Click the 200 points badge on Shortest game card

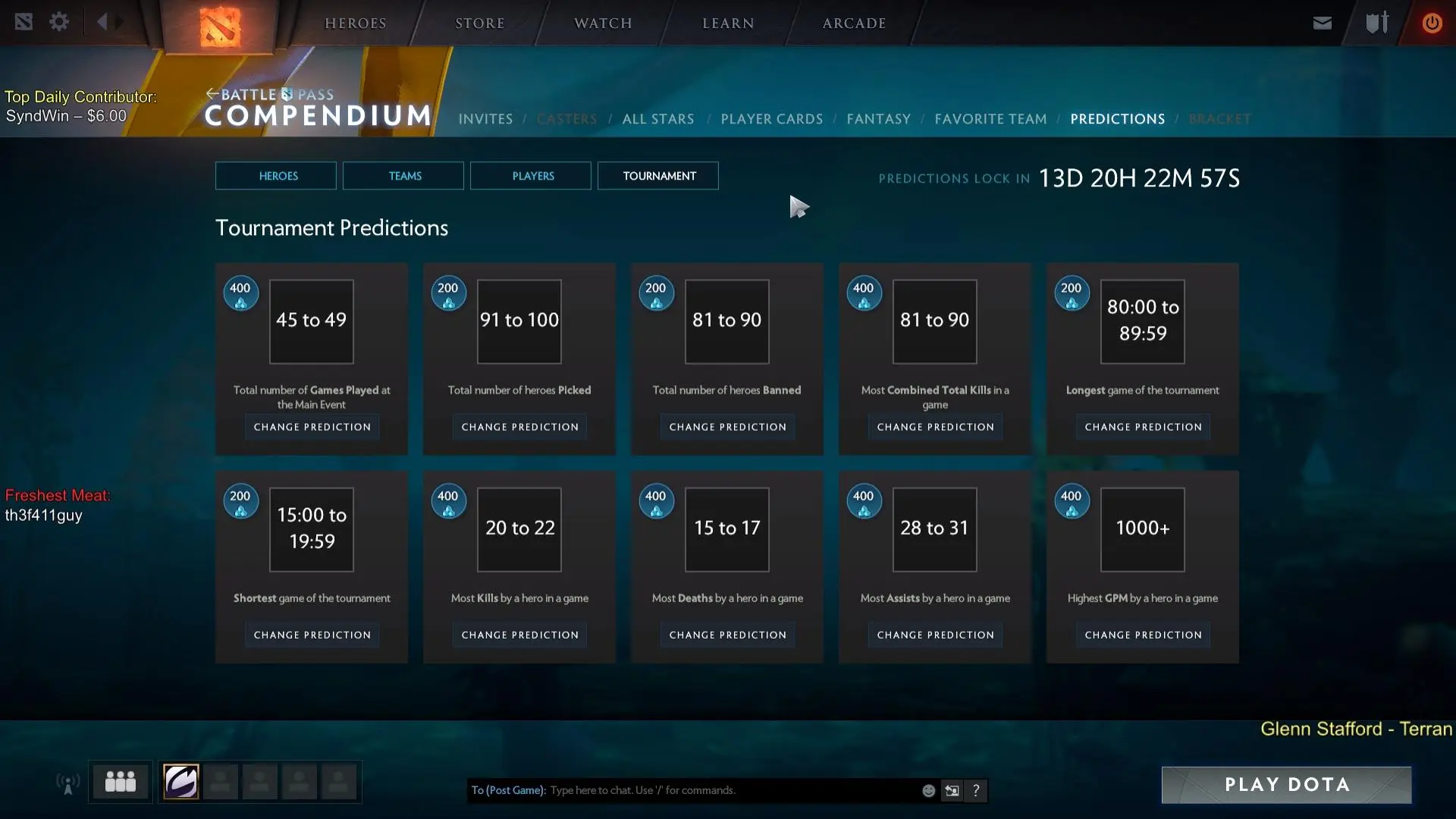click(x=240, y=501)
